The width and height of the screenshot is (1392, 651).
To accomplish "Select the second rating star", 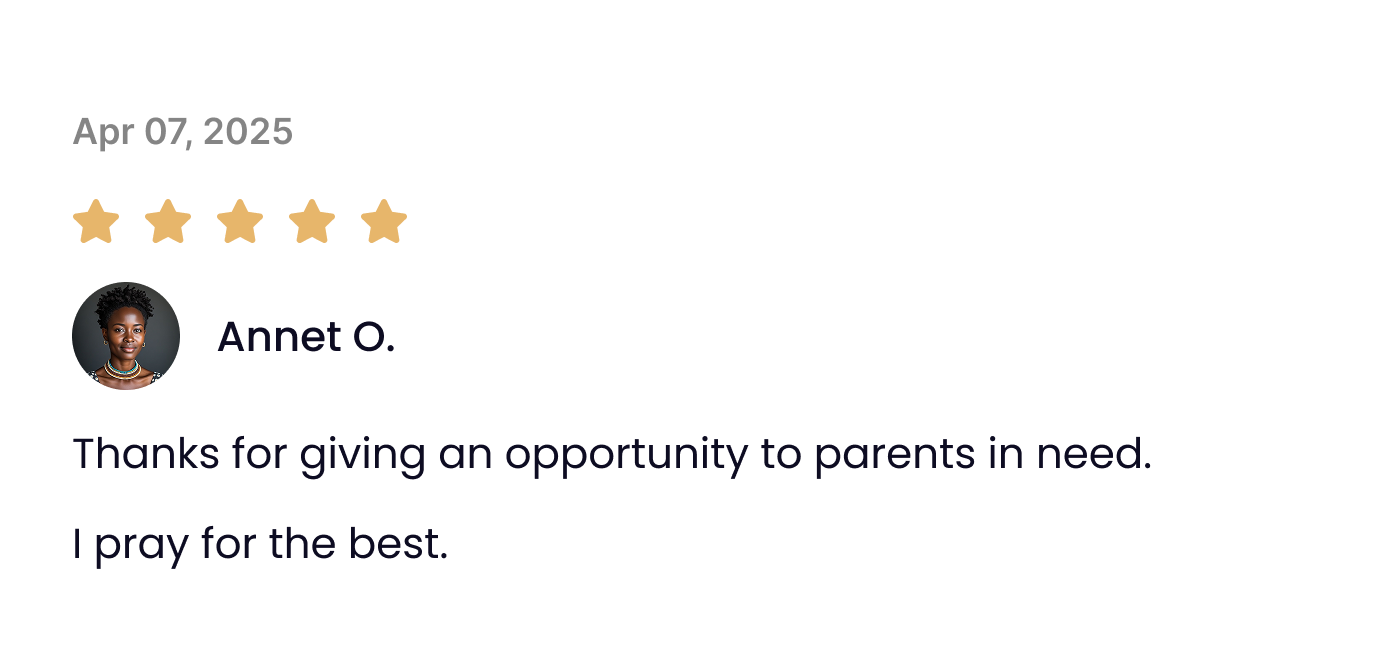I will pos(168,221).
